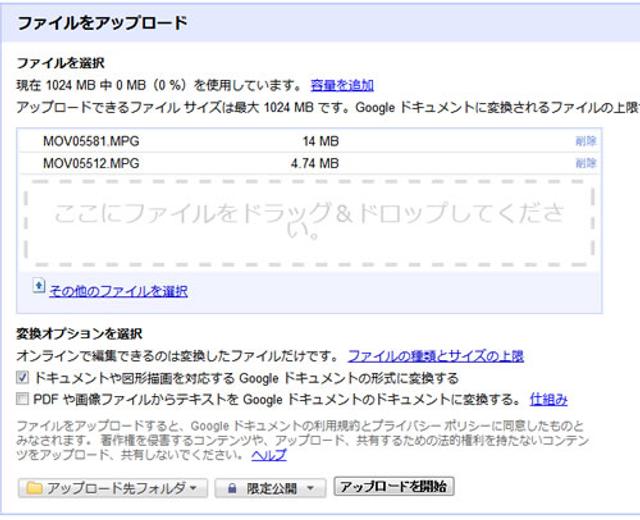Screen dimensions: 640x520
Task: Remove MOV05512.MPG with its 削除 link
Action: point(586,163)
